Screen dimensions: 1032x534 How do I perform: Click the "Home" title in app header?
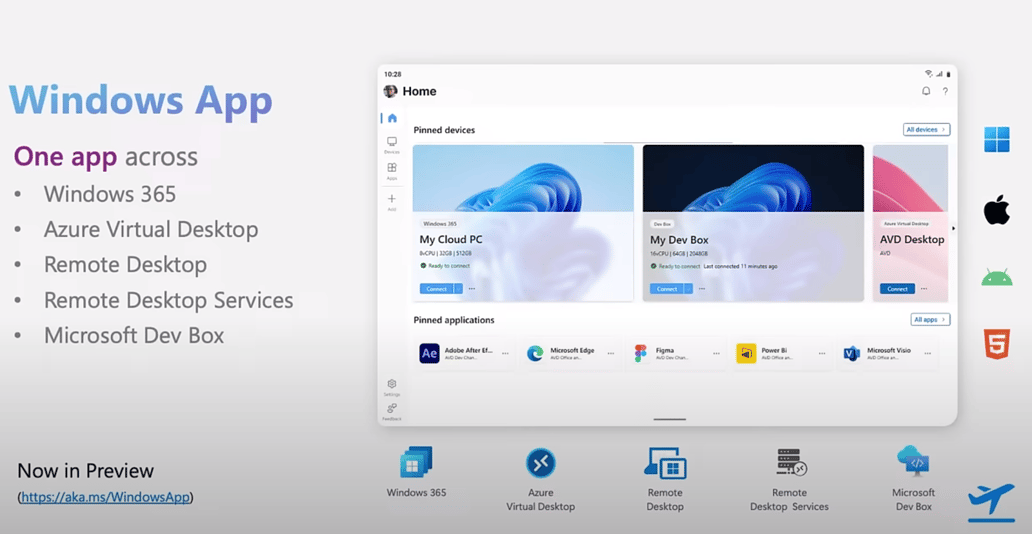[x=419, y=92]
